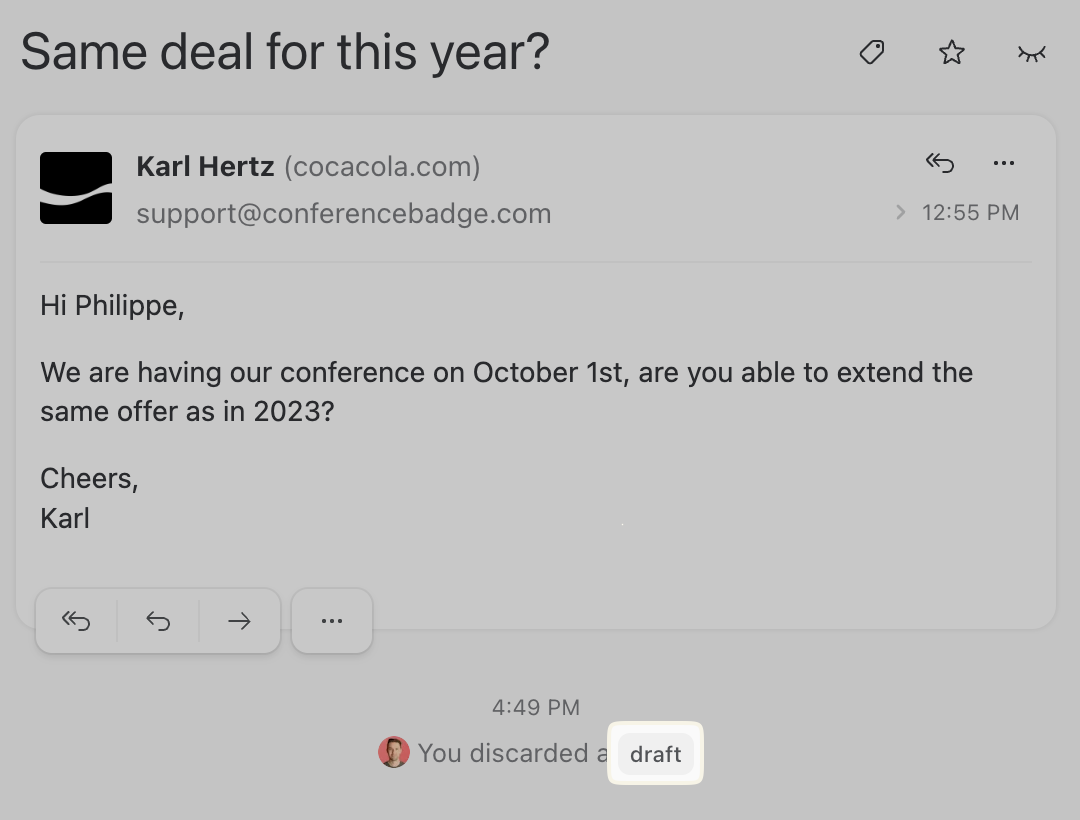The height and width of the screenshot is (820, 1080).
Task: Expand details with the chevron beside 12:55 PM
Action: point(901,212)
